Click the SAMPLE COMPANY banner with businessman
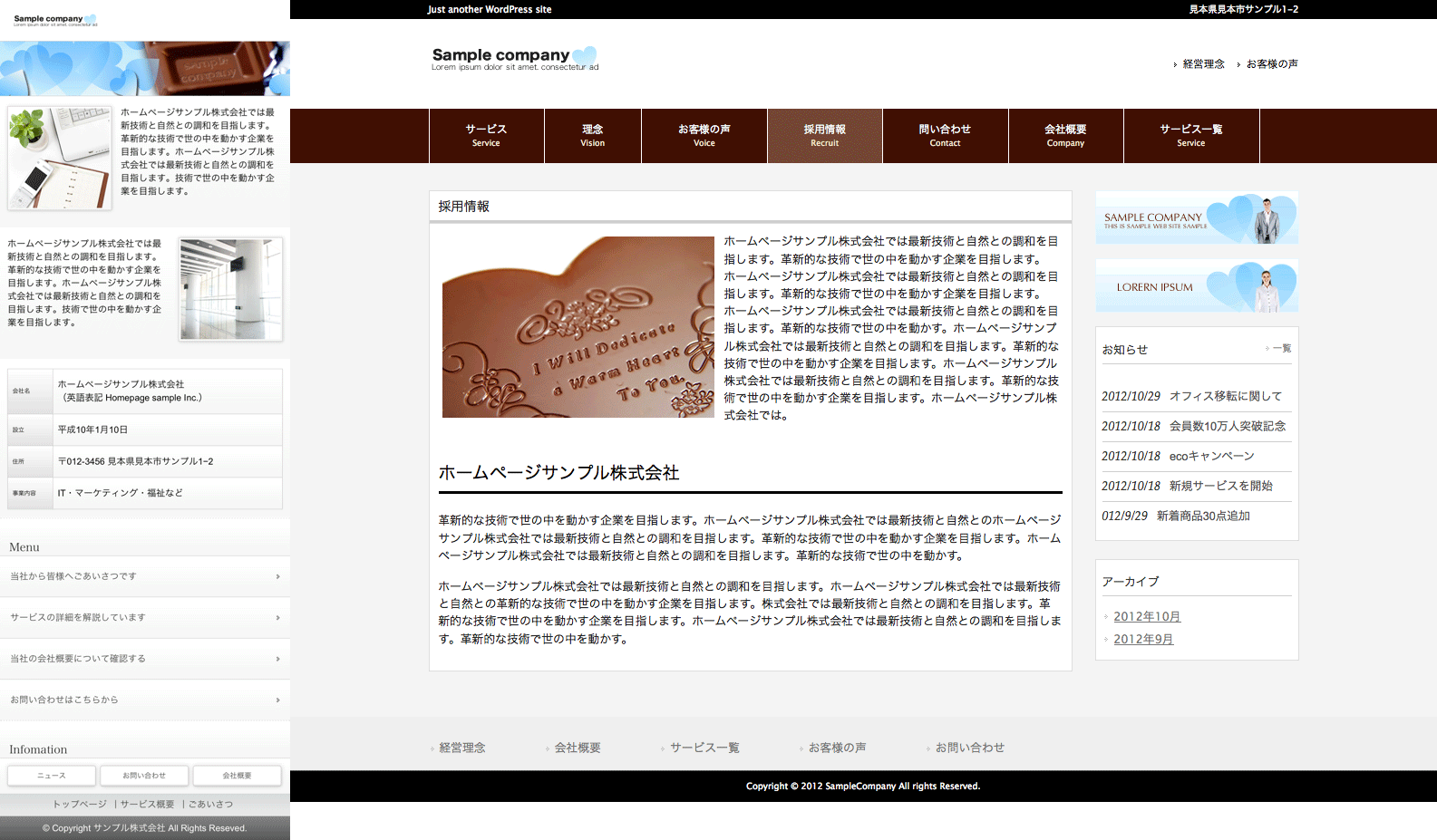The height and width of the screenshot is (840, 1437). pyautogui.click(x=1196, y=217)
